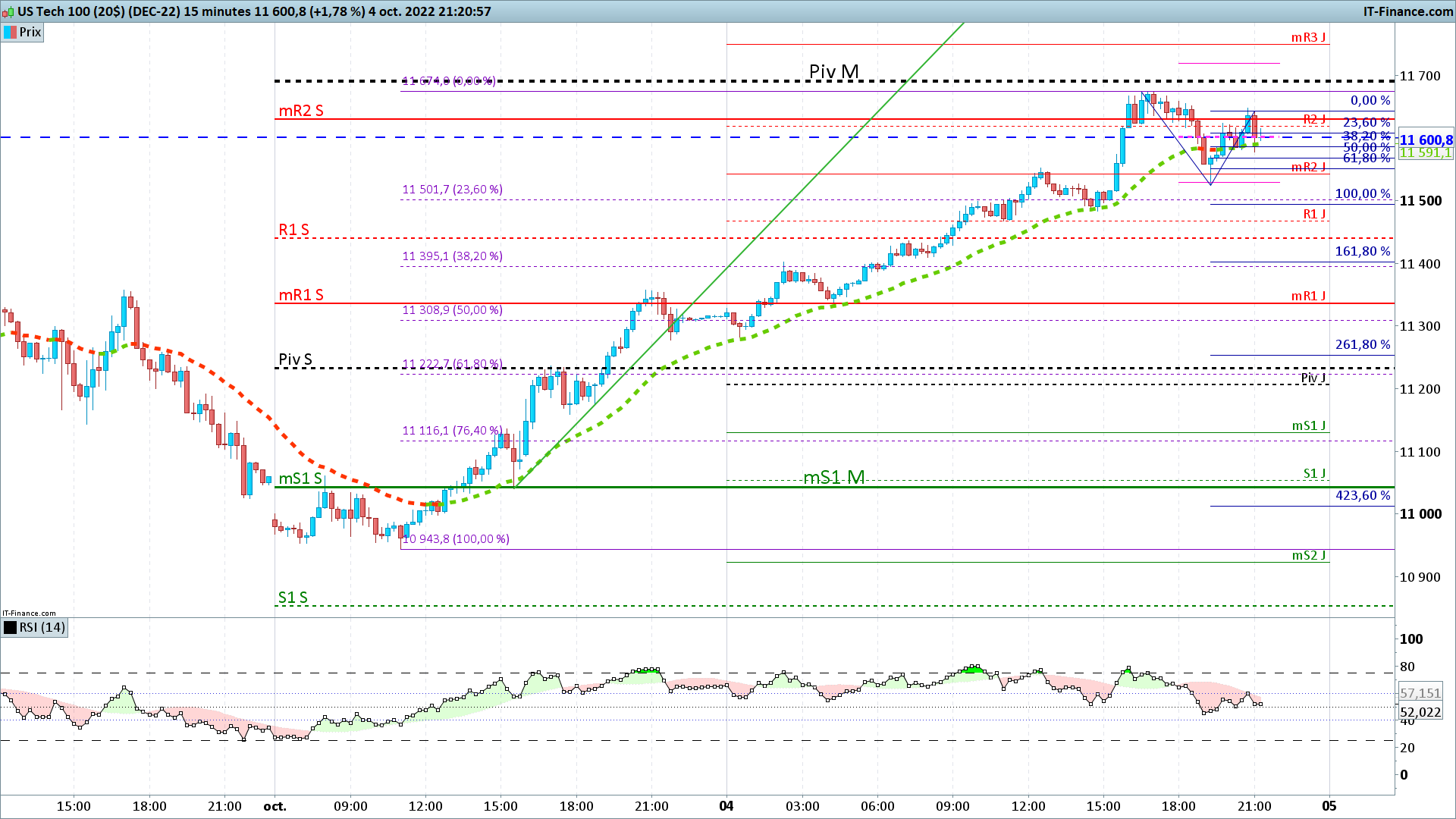This screenshot has height=819, width=1456.
Task: Click the candlestick icon in the title bar
Action: 8,11
